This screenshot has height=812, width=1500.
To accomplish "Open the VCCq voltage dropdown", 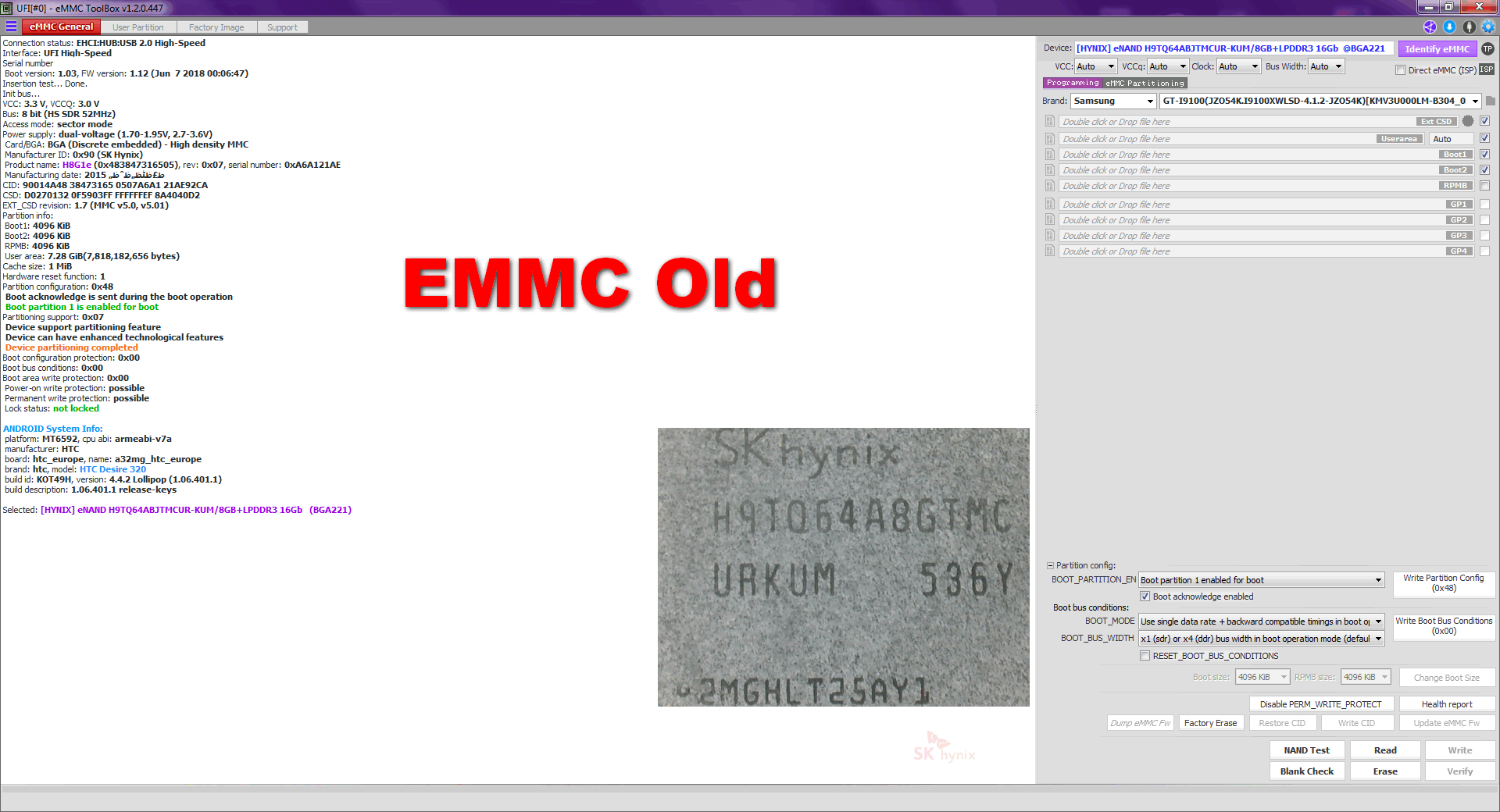I will (1169, 66).
